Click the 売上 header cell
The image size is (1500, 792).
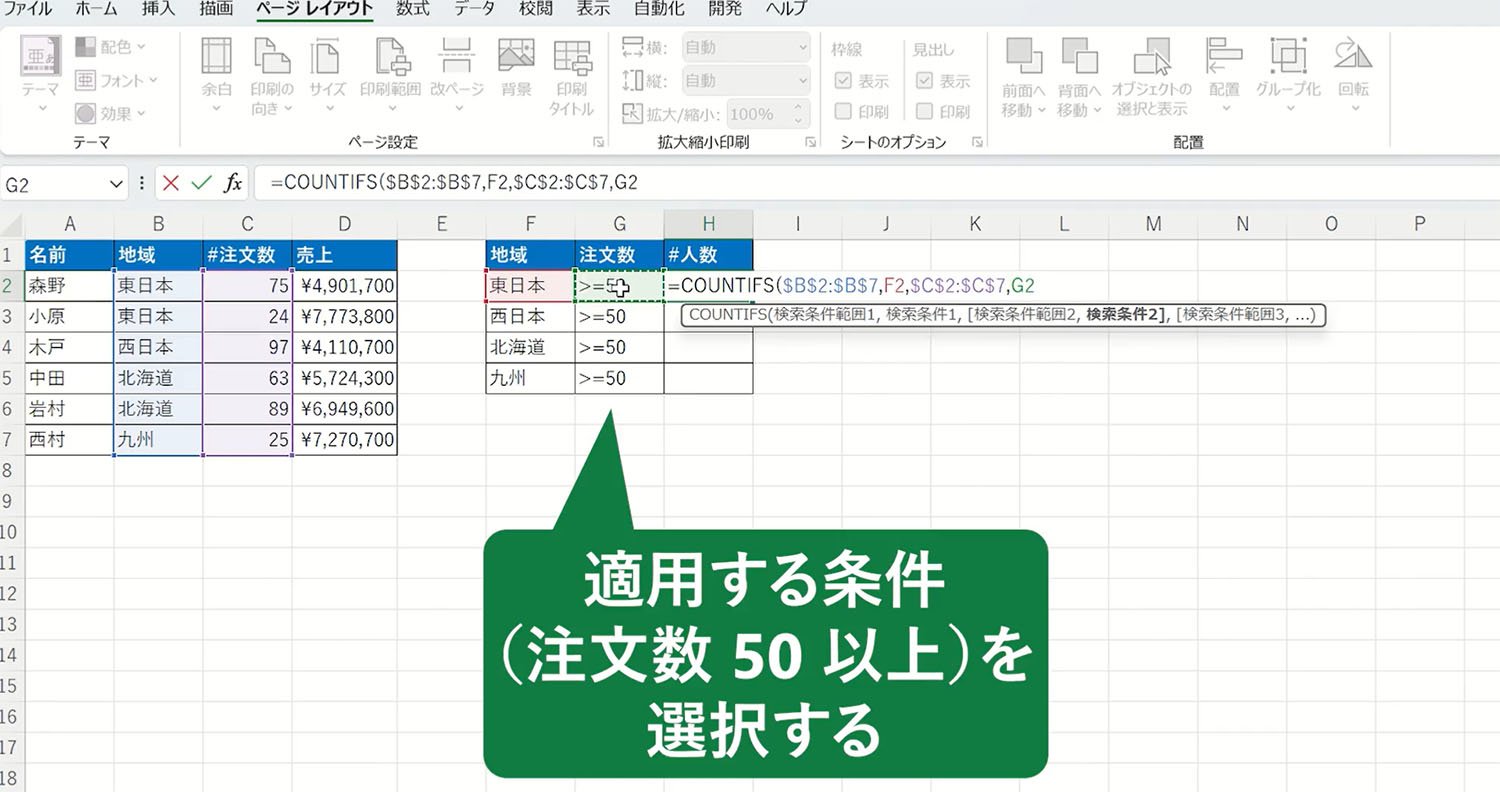(345, 254)
